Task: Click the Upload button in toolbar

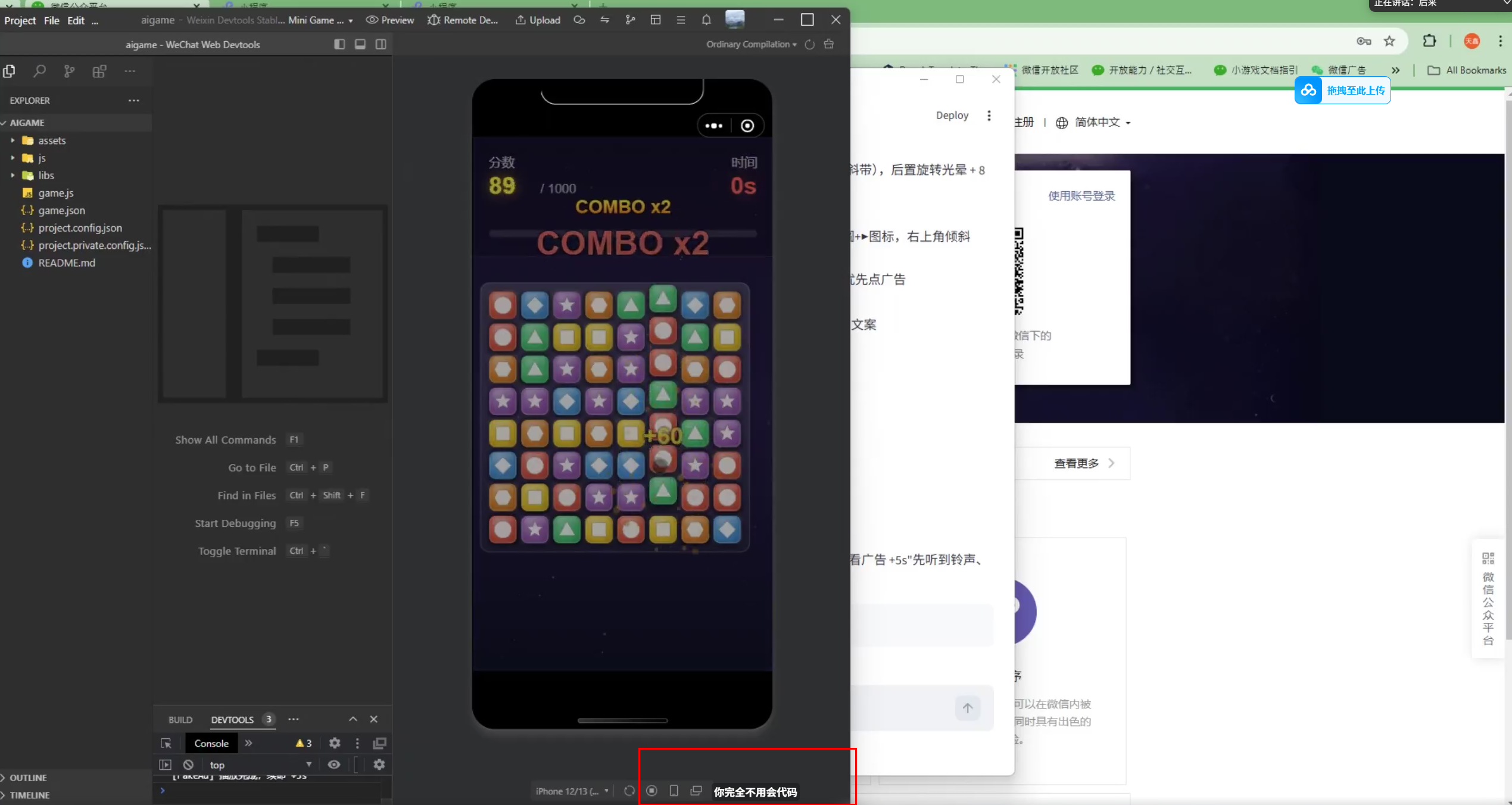Action: (x=538, y=20)
